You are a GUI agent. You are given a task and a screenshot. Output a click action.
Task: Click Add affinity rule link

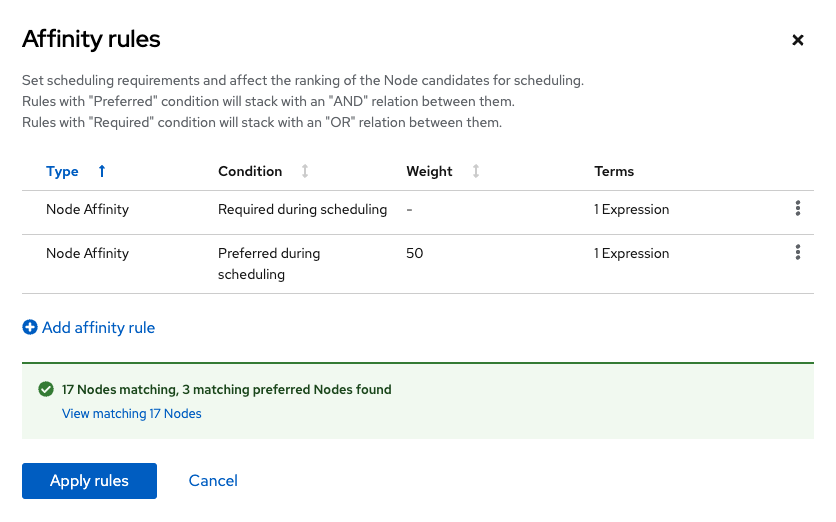98,327
